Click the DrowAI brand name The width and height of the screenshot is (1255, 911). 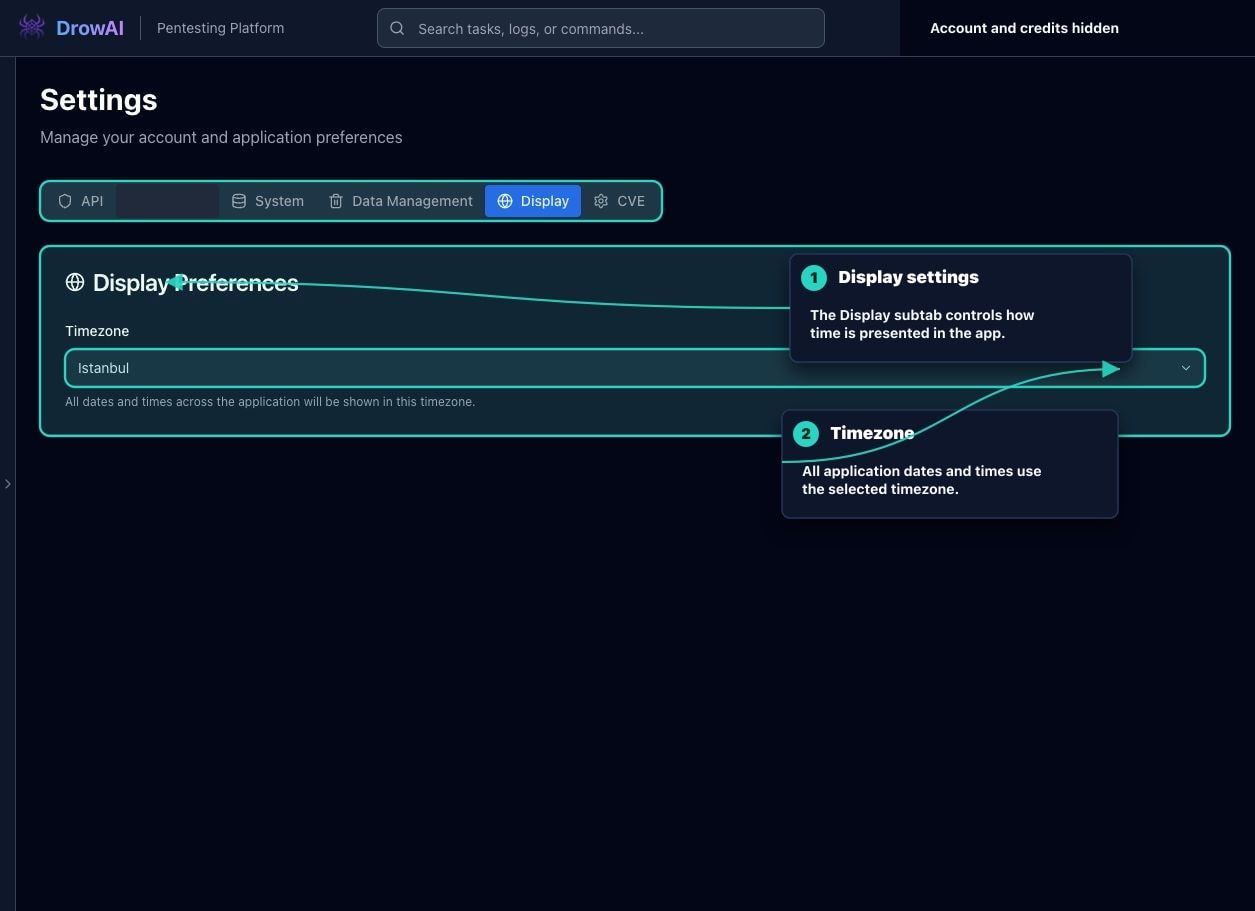(x=90, y=28)
